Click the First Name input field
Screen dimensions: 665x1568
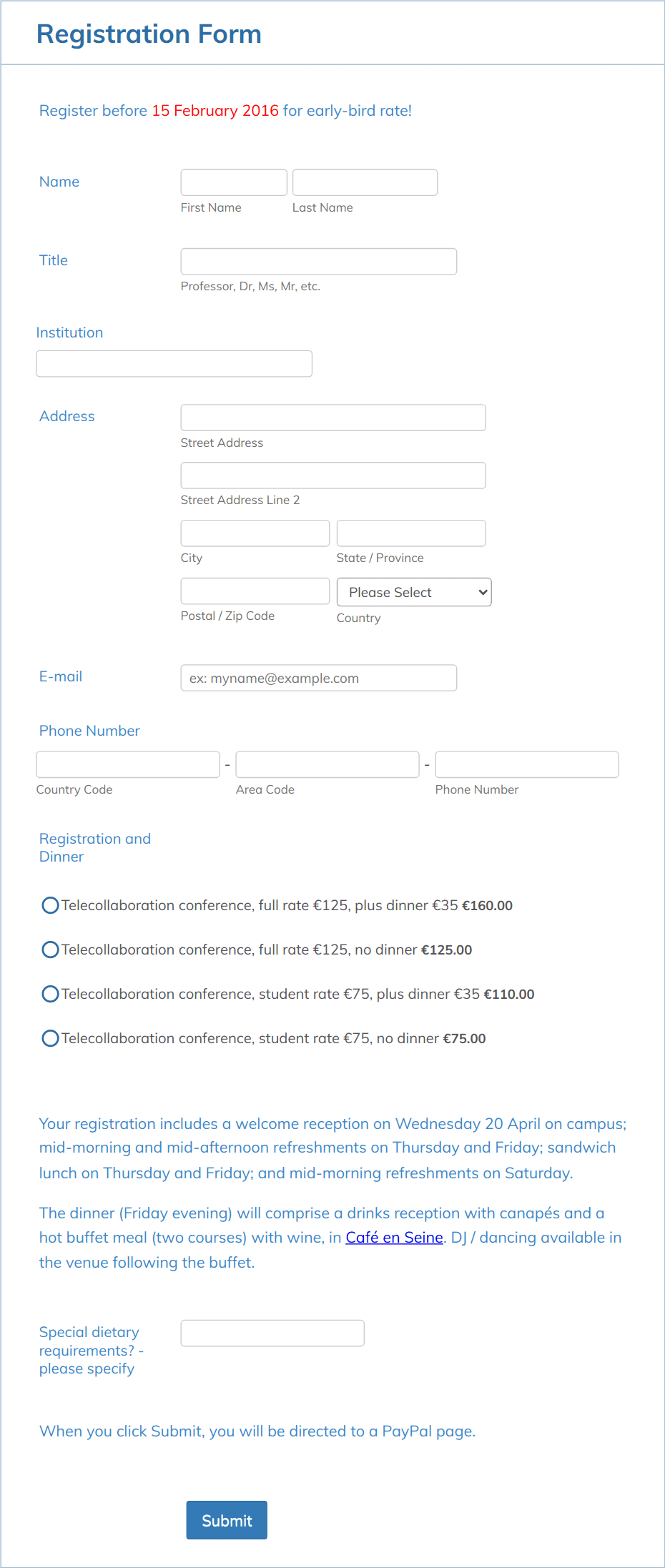[x=233, y=182]
